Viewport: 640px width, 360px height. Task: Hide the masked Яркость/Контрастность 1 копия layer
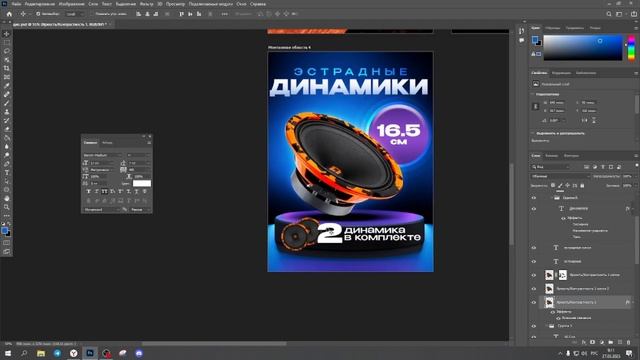coord(533,275)
